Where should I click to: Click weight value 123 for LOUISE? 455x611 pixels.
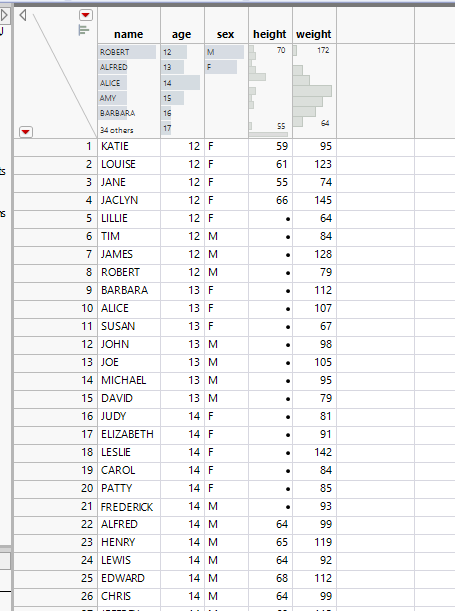point(314,164)
